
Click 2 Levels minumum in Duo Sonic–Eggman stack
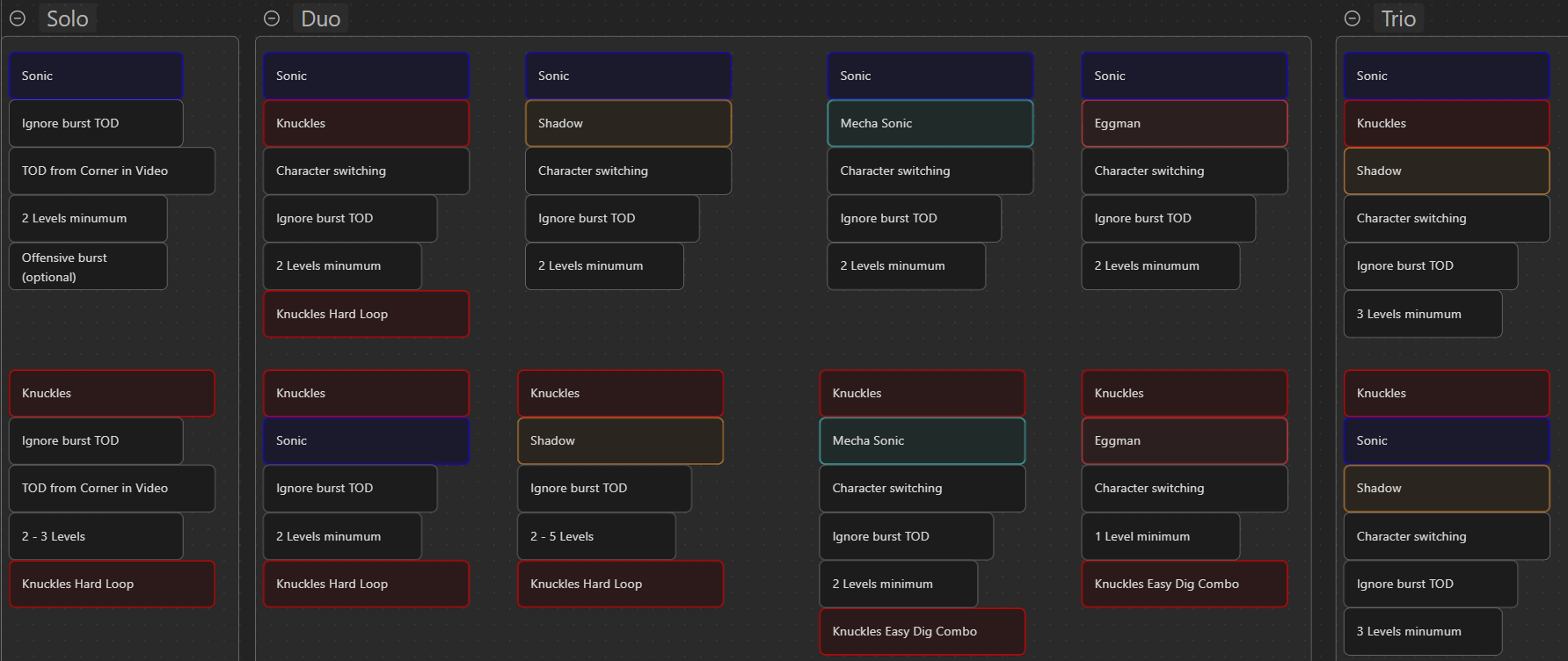point(1161,265)
